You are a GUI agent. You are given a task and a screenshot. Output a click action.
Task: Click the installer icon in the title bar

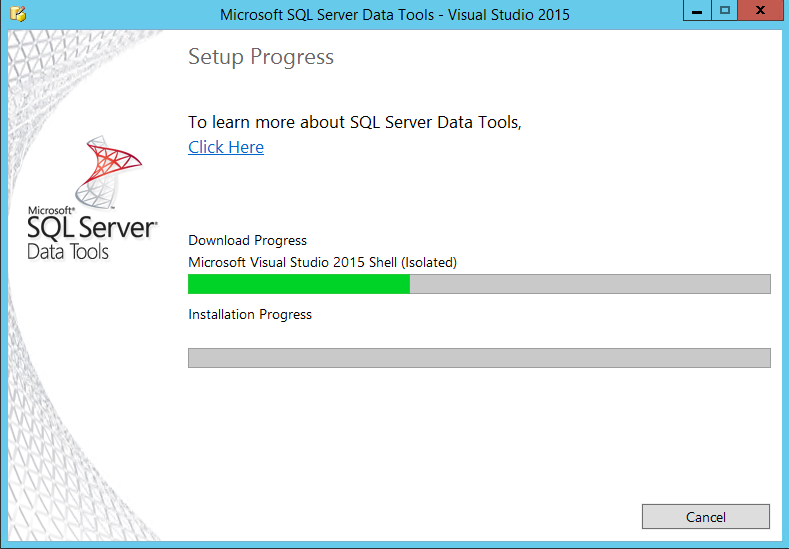coord(17,14)
